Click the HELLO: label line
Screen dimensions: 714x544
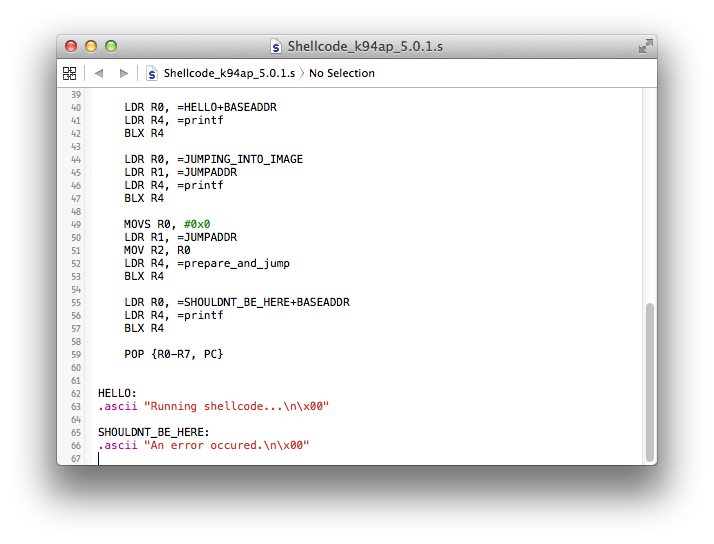[x=117, y=393]
